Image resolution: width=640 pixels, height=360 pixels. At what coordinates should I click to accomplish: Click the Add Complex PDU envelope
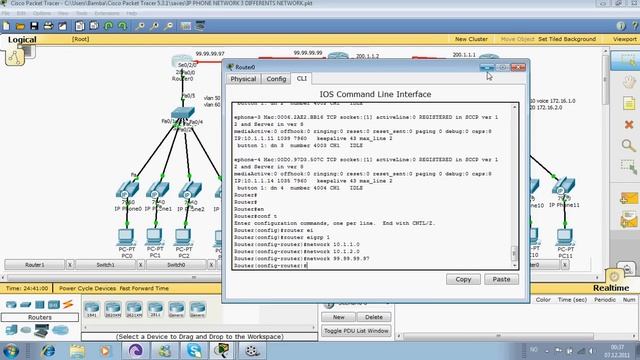pyautogui.click(x=629, y=220)
